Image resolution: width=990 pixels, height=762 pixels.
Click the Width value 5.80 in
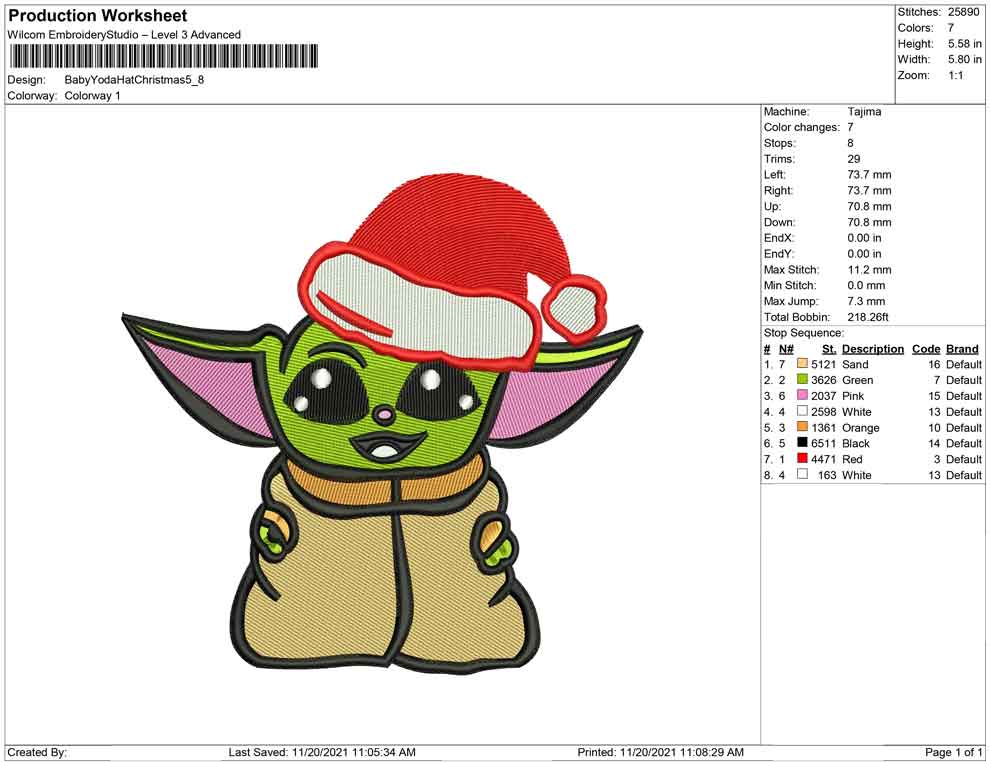coord(964,59)
